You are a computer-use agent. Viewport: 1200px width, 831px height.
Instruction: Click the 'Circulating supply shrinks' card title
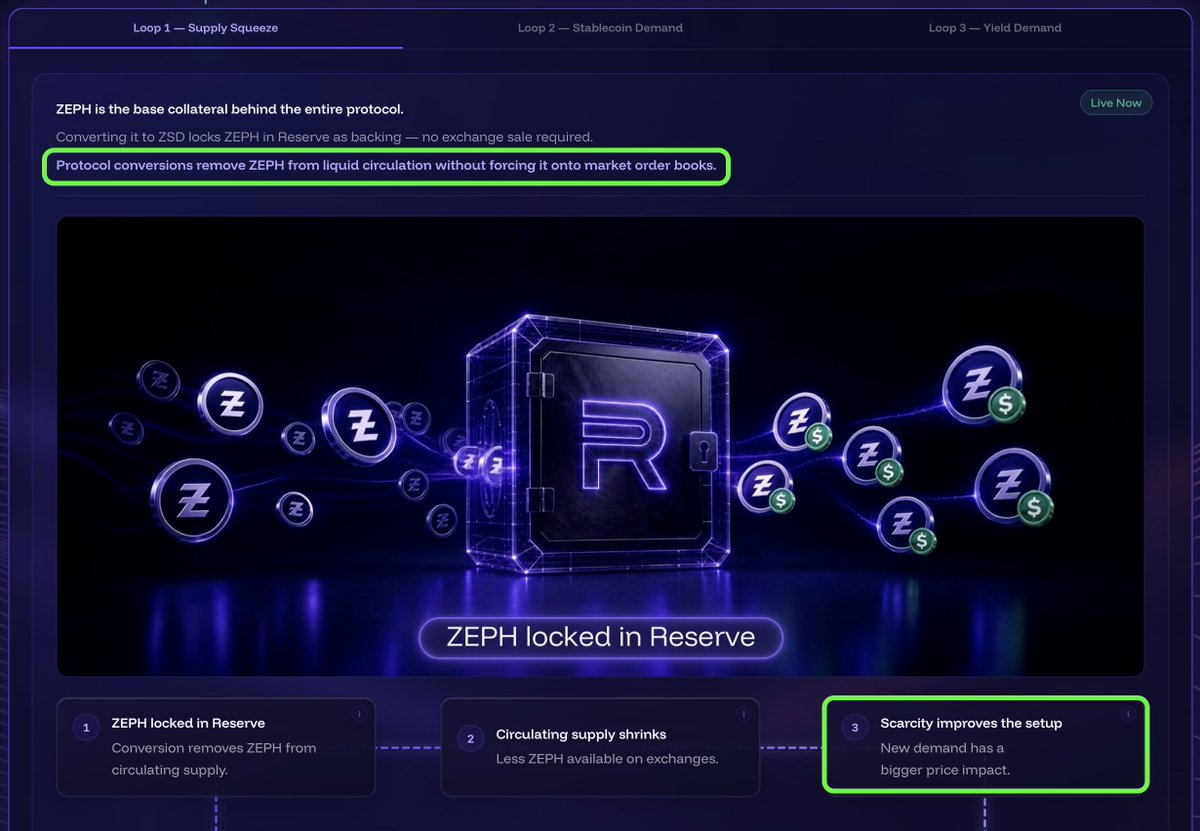pos(582,735)
